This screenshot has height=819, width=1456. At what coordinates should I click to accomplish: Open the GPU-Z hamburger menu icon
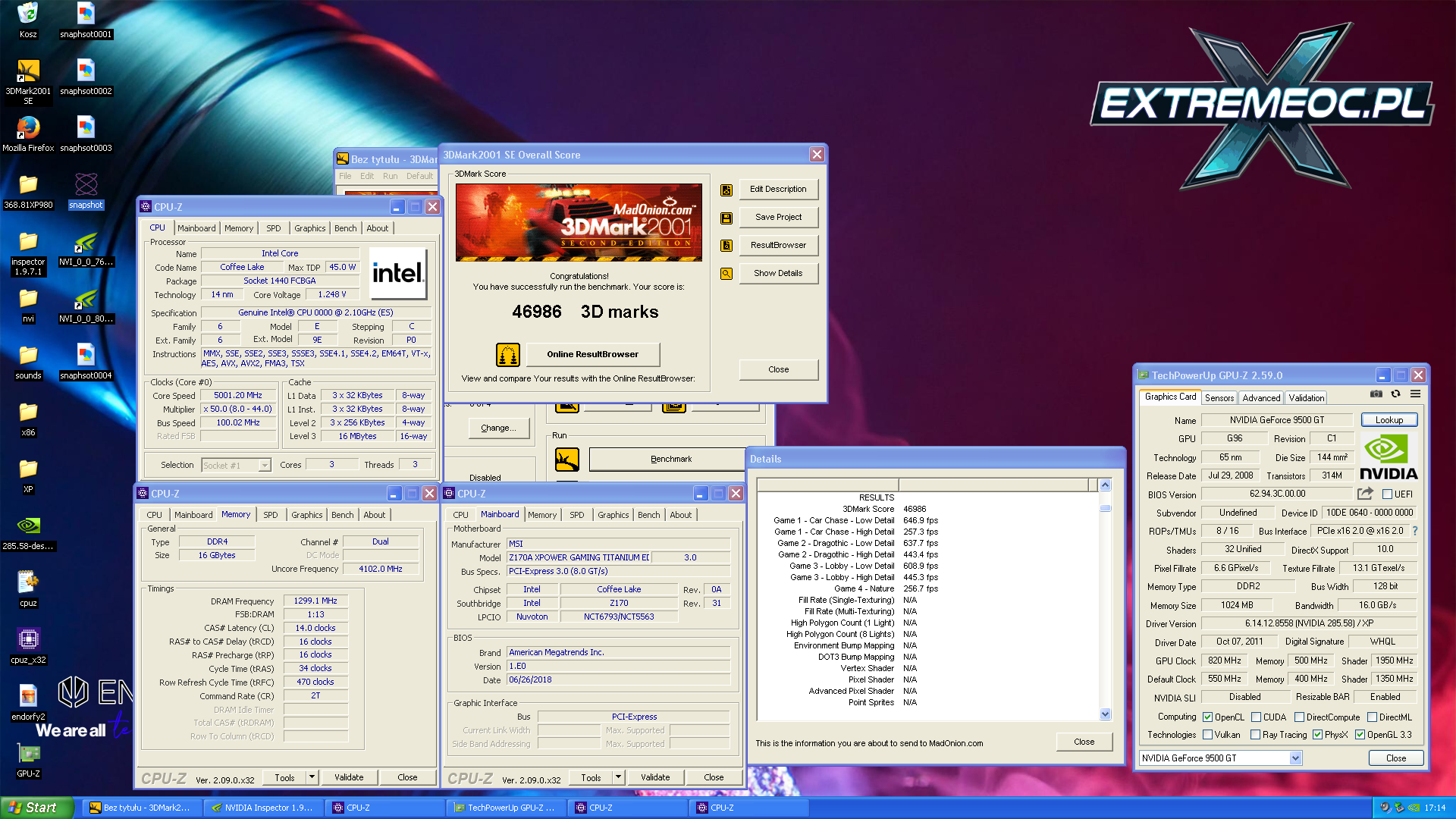click(1415, 394)
